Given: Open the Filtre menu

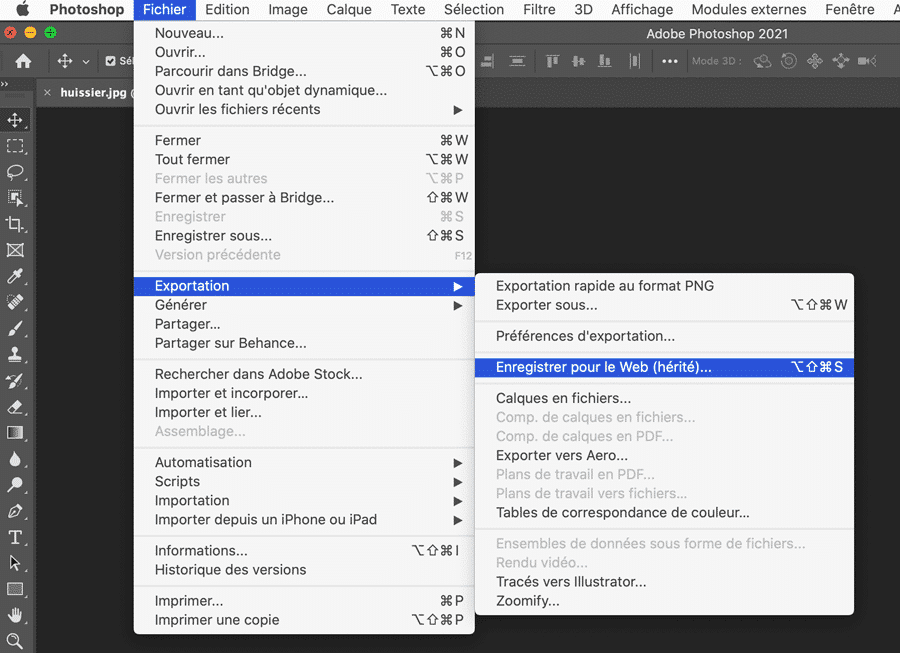Looking at the screenshot, I should pos(539,9).
